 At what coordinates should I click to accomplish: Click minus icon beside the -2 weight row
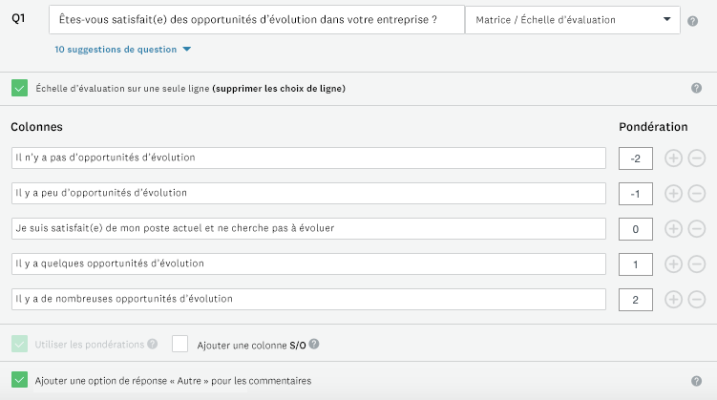(697, 158)
